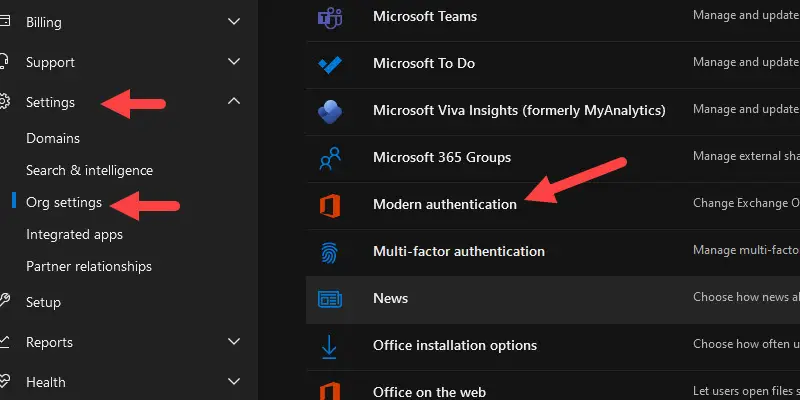800x400 pixels.
Task: Click the Office icon beside Office on the web
Action: [x=330, y=391]
